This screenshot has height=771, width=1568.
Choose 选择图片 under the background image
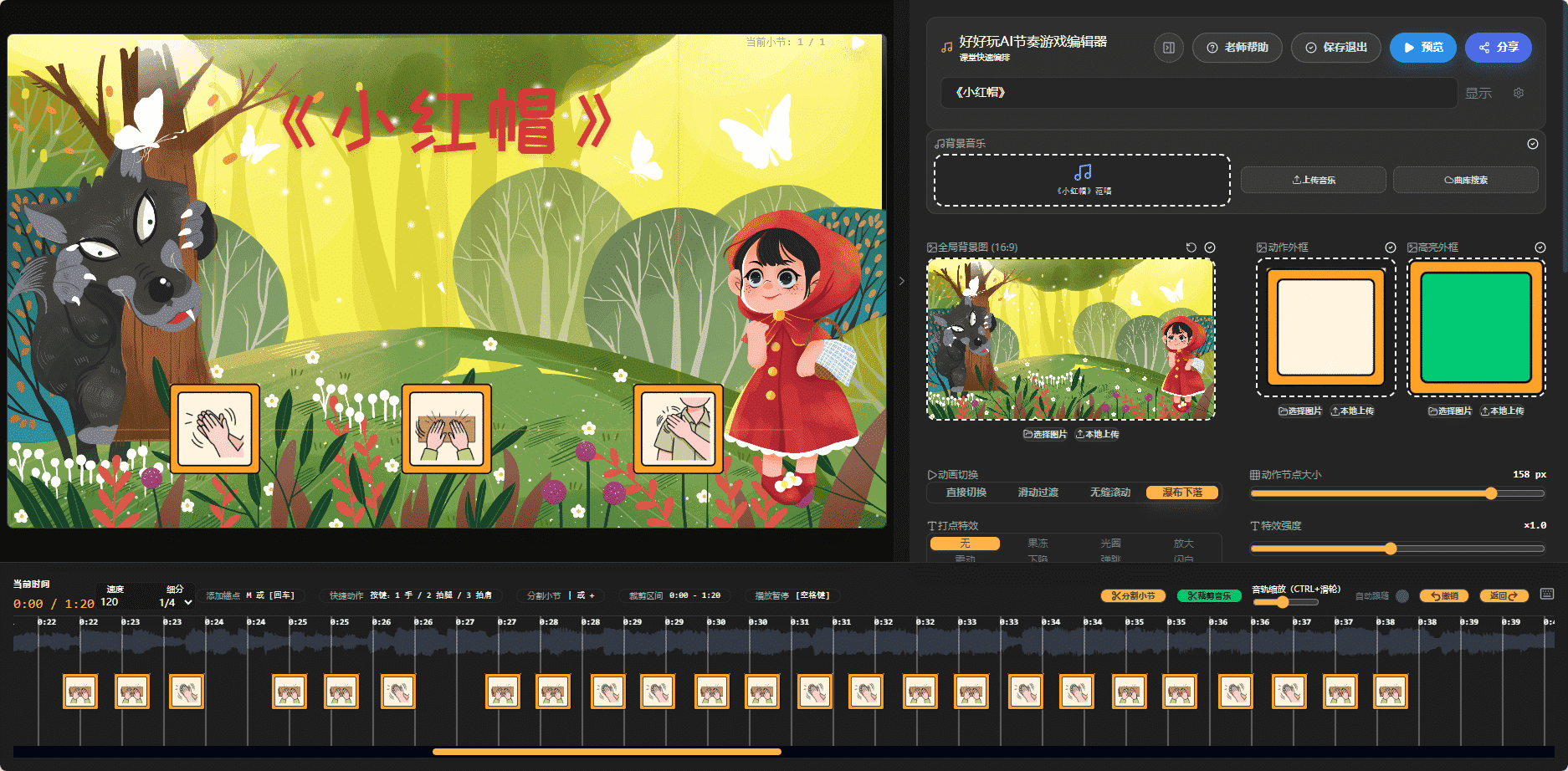click(x=1045, y=434)
